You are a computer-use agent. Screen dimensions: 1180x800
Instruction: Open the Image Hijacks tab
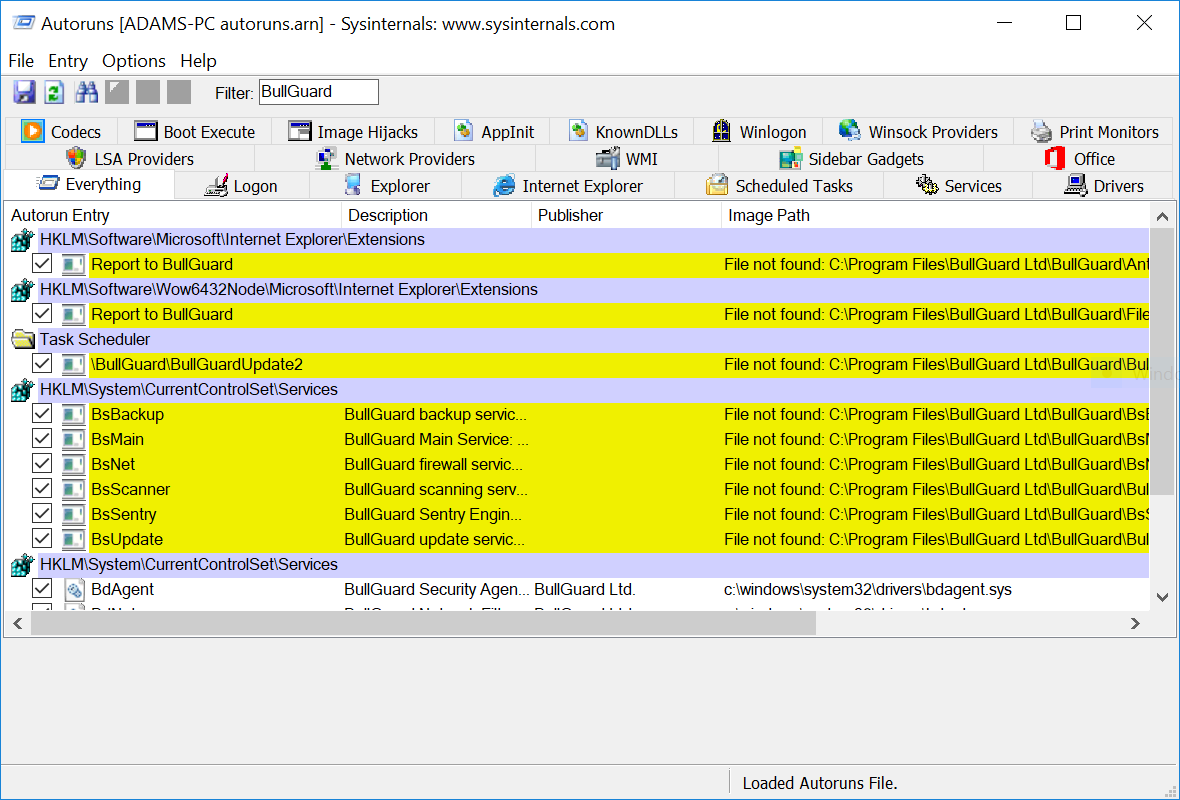point(353,132)
